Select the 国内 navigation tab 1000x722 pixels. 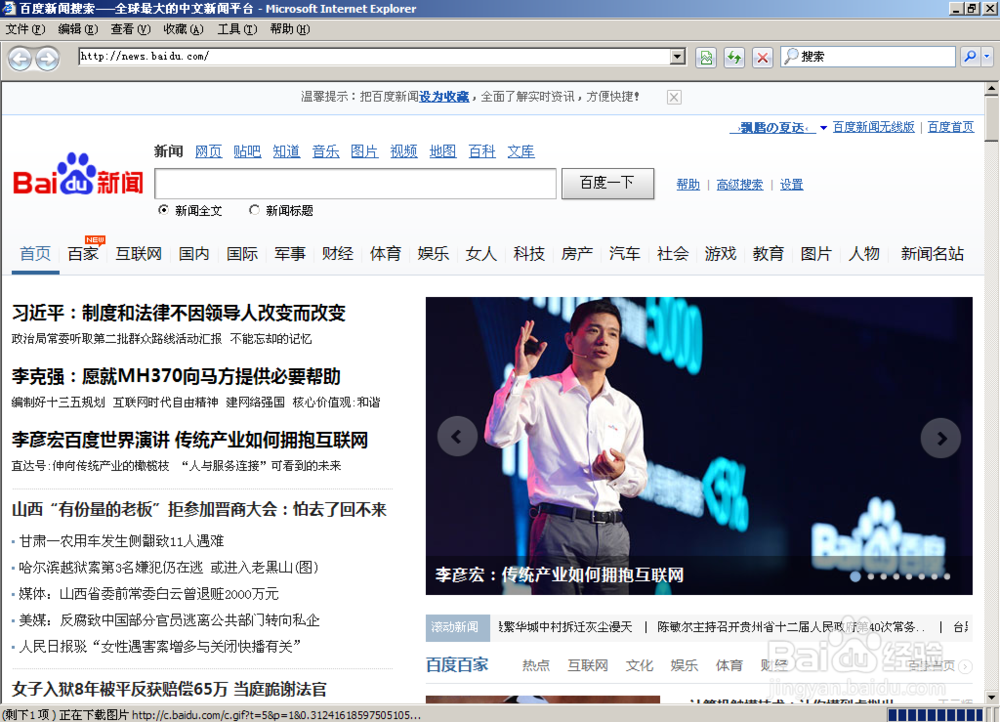[194, 254]
